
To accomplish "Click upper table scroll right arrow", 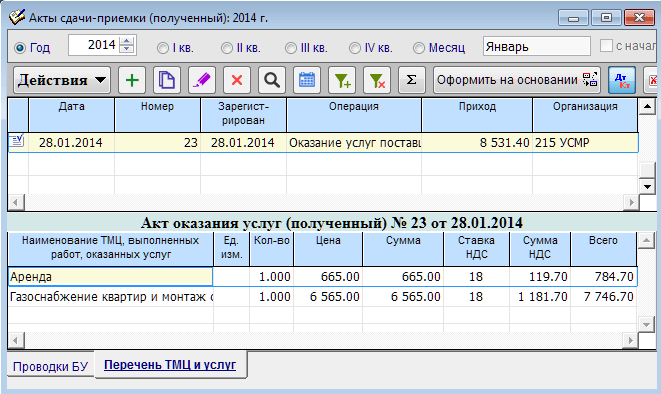I will point(631,202).
